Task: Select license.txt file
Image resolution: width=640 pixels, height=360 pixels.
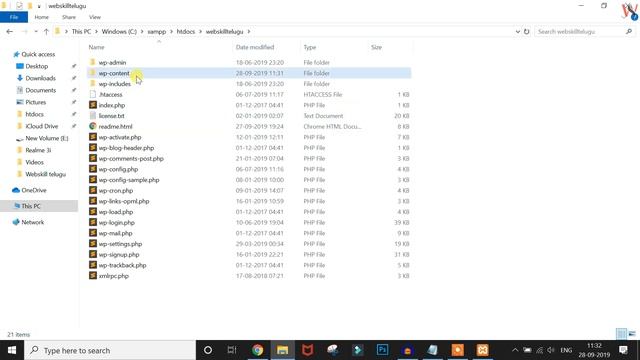Action: (111, 116)
